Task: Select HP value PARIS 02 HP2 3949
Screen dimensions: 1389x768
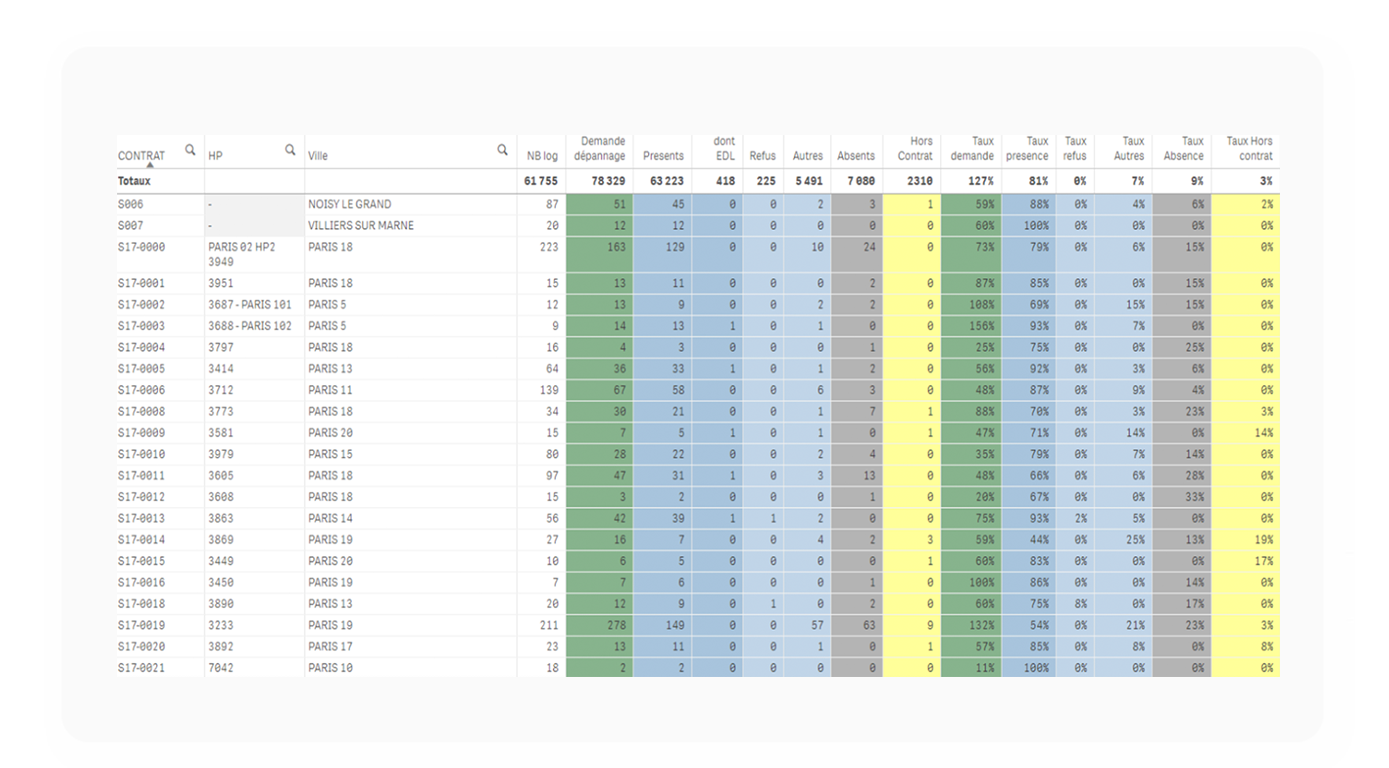Action: point(242,254)
